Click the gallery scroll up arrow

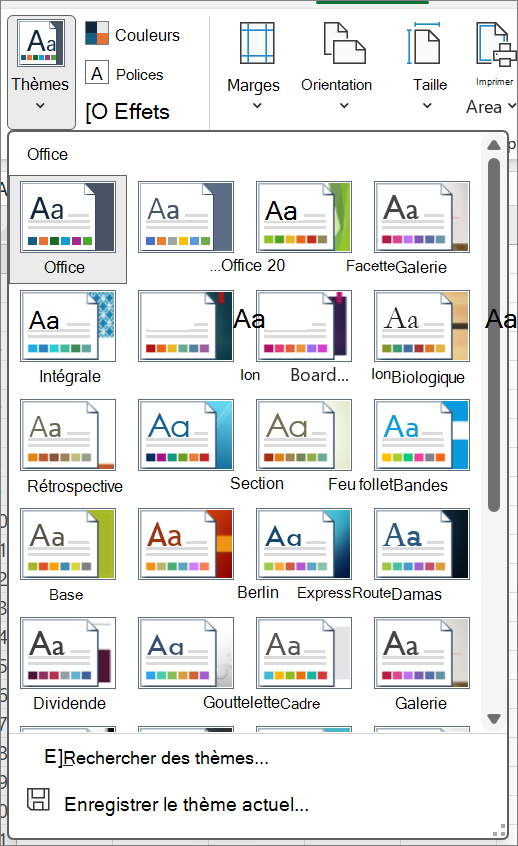tap(494, 145)
